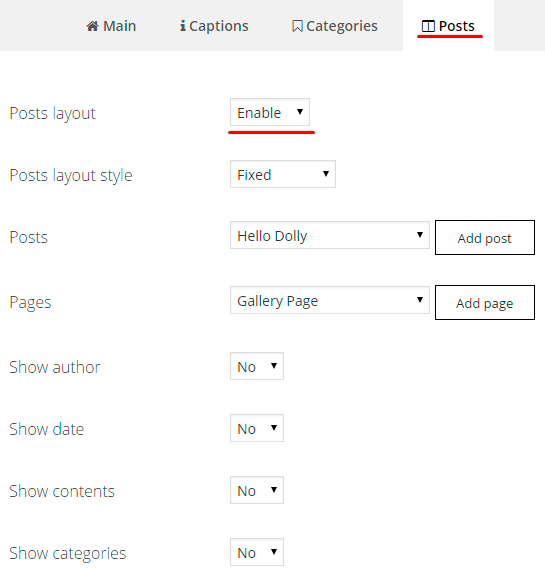Click the info icon beside Captions

(x=183, y=26)
